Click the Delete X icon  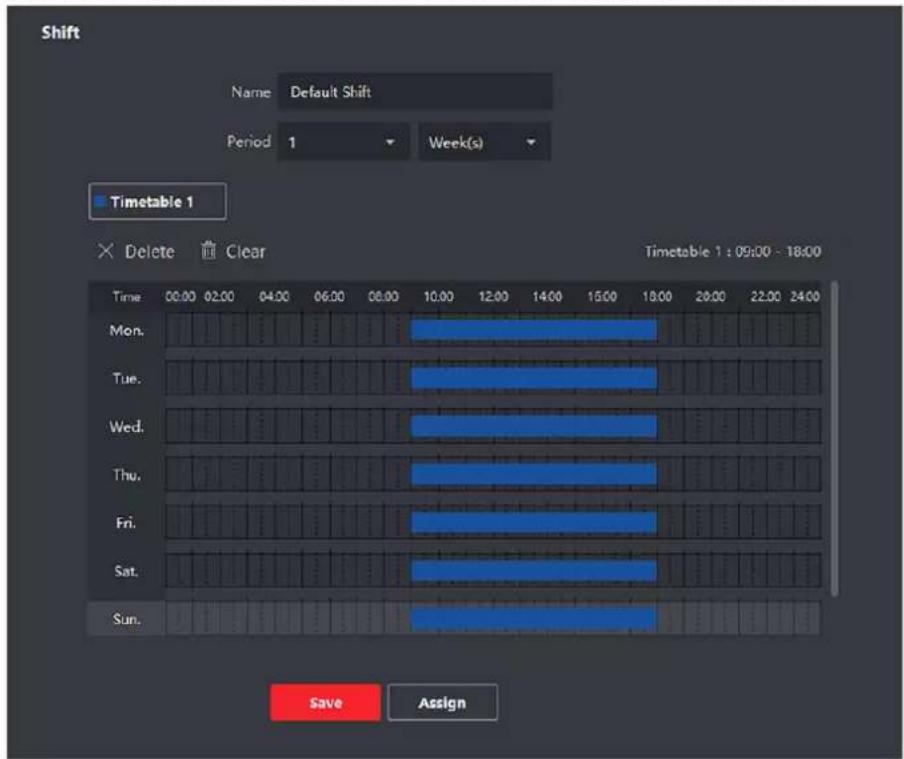tap(106, 251)
